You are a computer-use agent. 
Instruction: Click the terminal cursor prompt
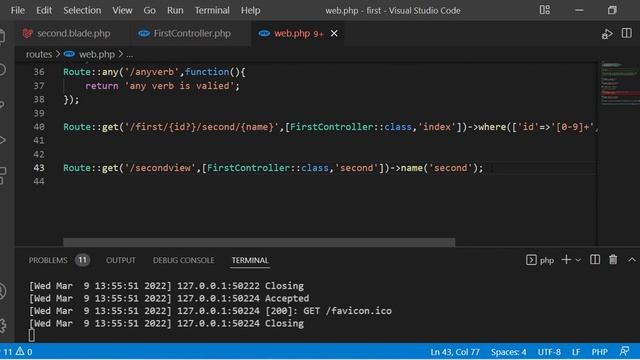[x=32, y=336]
